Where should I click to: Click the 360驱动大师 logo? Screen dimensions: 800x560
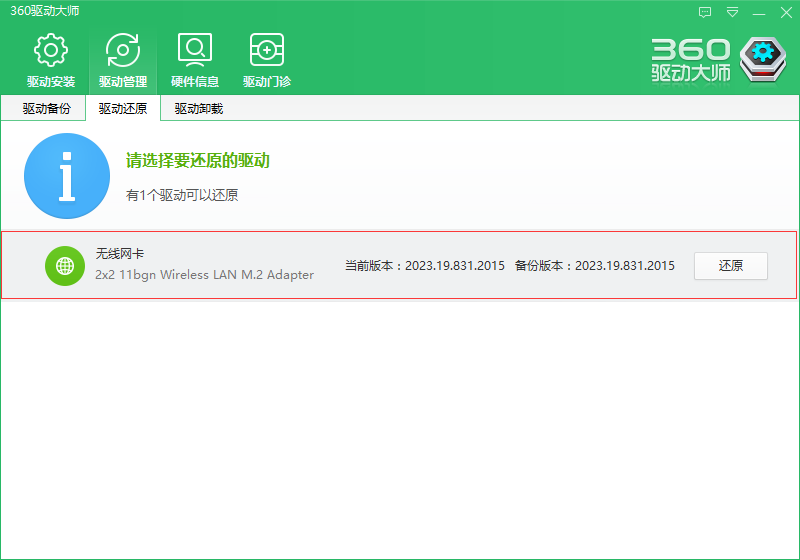[713, 60]
